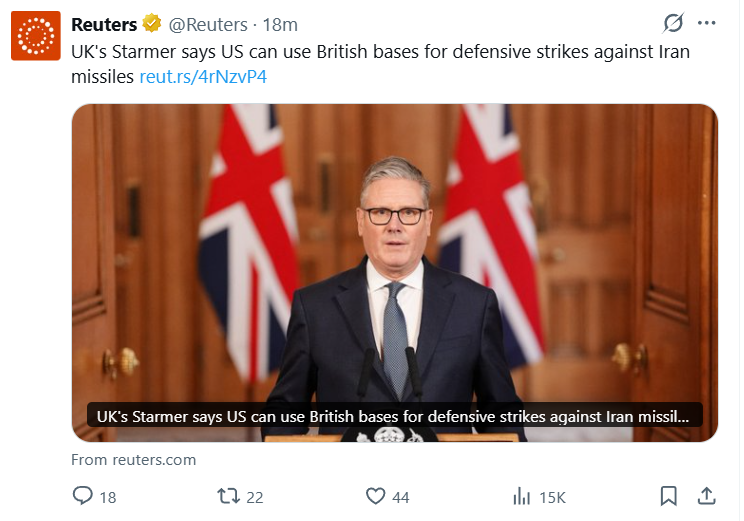Click the dark headline caption overlay on image
Screen dimensions: 744x521
[x=394, y=416]
